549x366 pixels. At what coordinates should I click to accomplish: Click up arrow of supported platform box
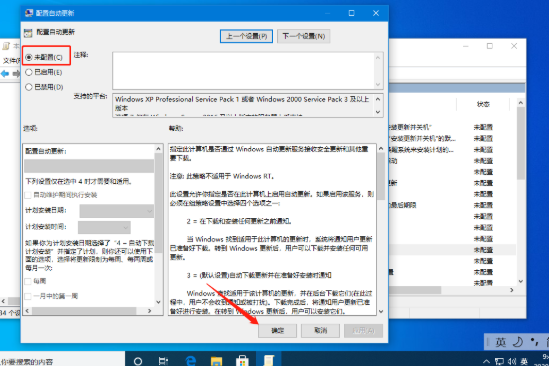click(x=378, y=99)
